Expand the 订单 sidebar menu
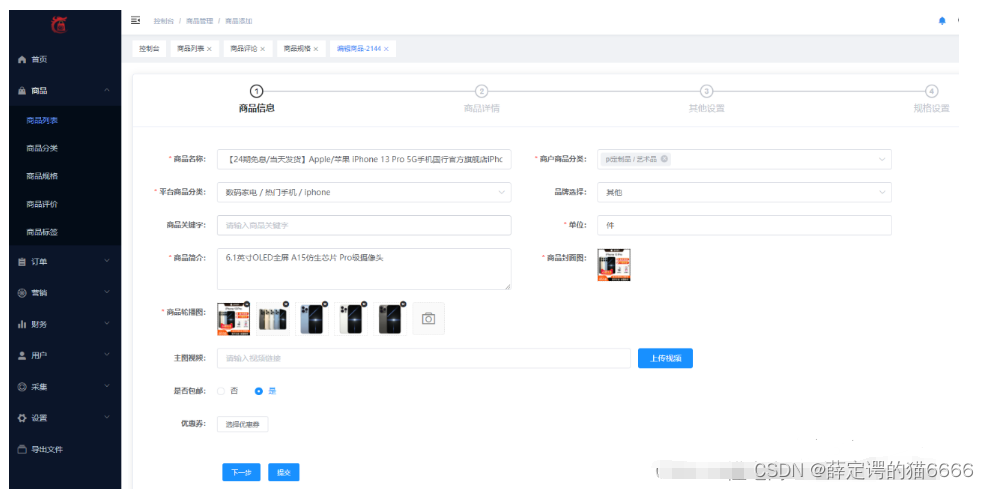 (65, 261)
